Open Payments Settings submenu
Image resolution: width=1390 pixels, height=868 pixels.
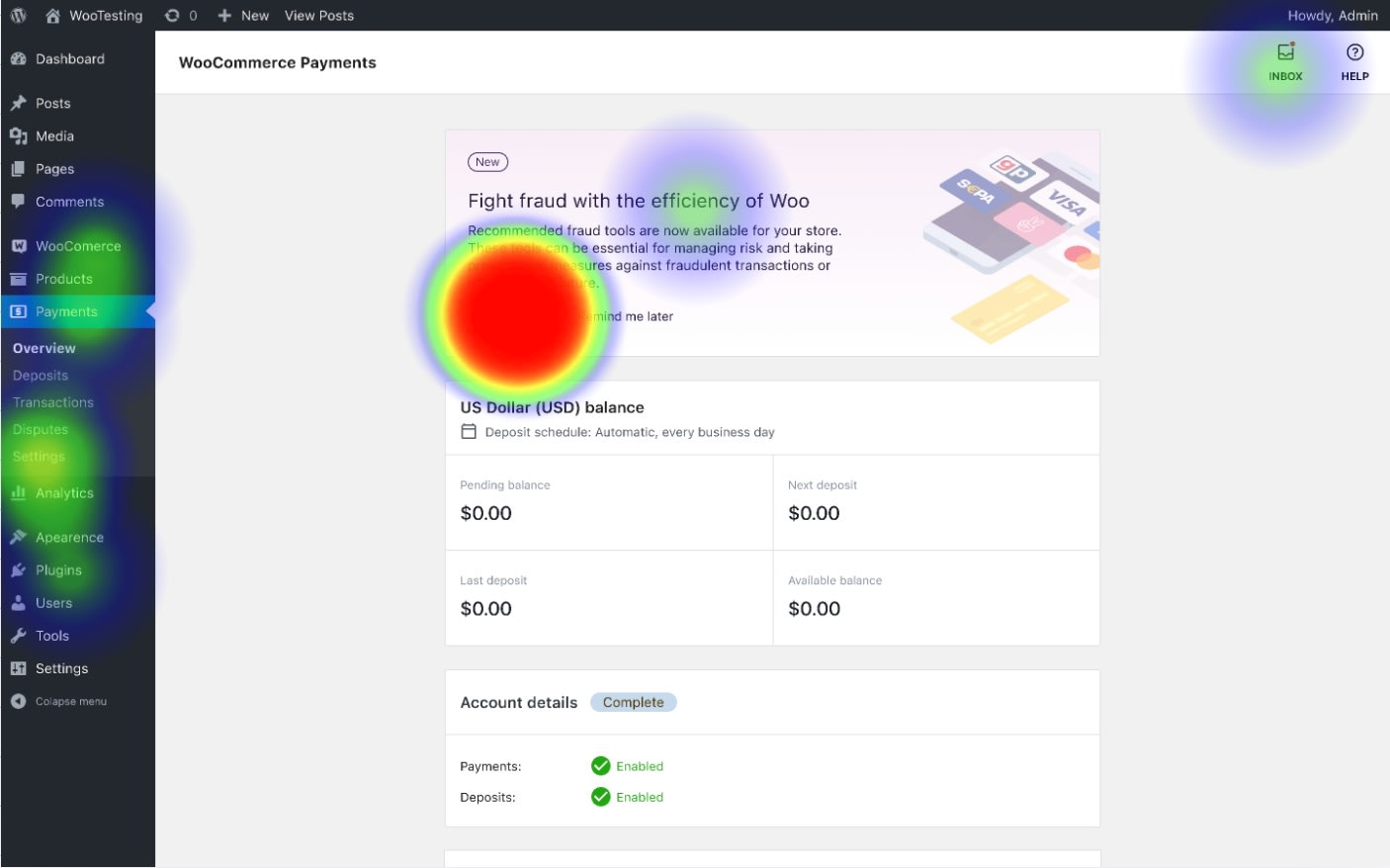(x=39, y=457)
